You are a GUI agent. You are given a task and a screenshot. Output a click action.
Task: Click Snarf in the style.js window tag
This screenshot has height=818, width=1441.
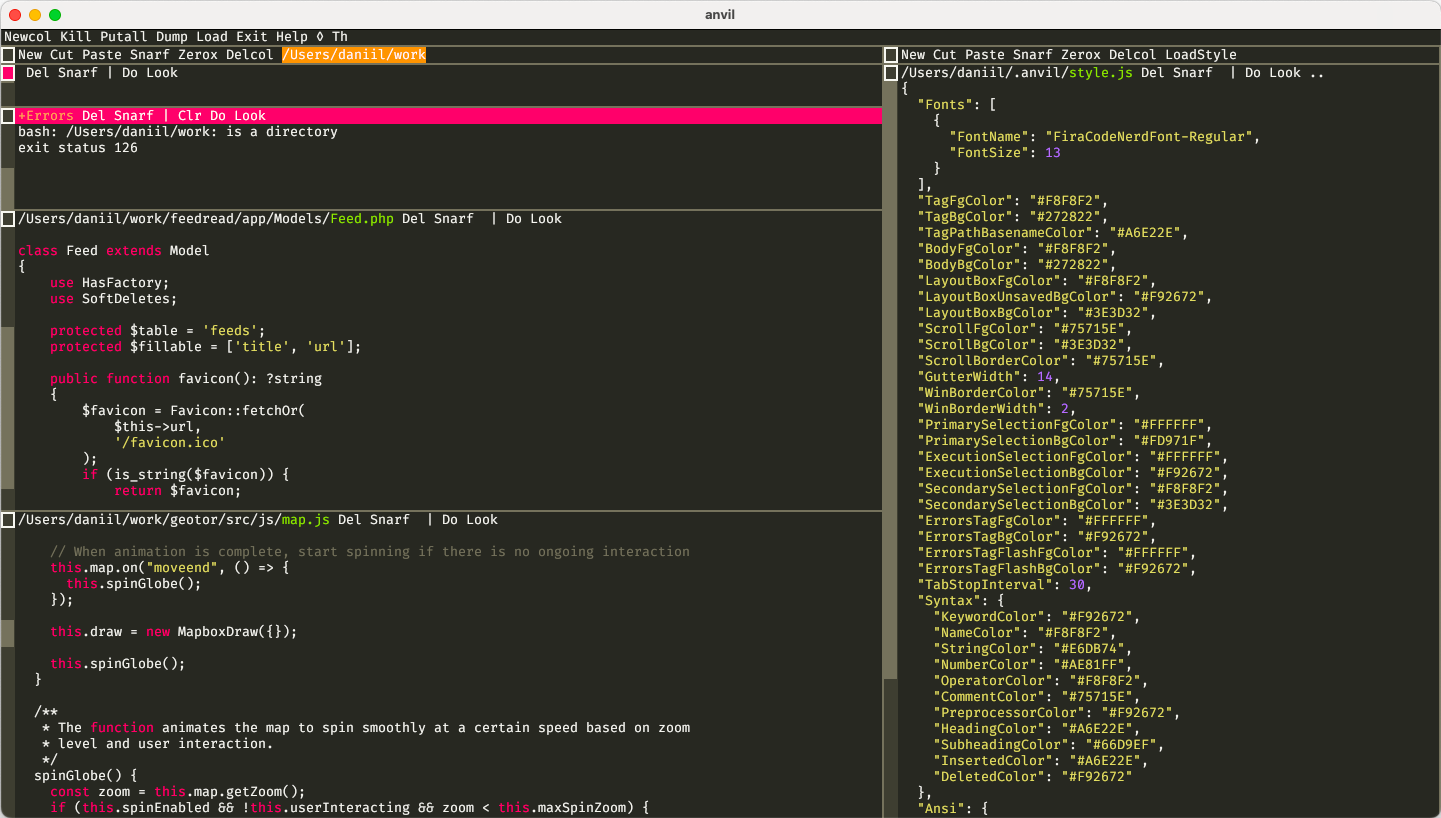[1192, 73]
